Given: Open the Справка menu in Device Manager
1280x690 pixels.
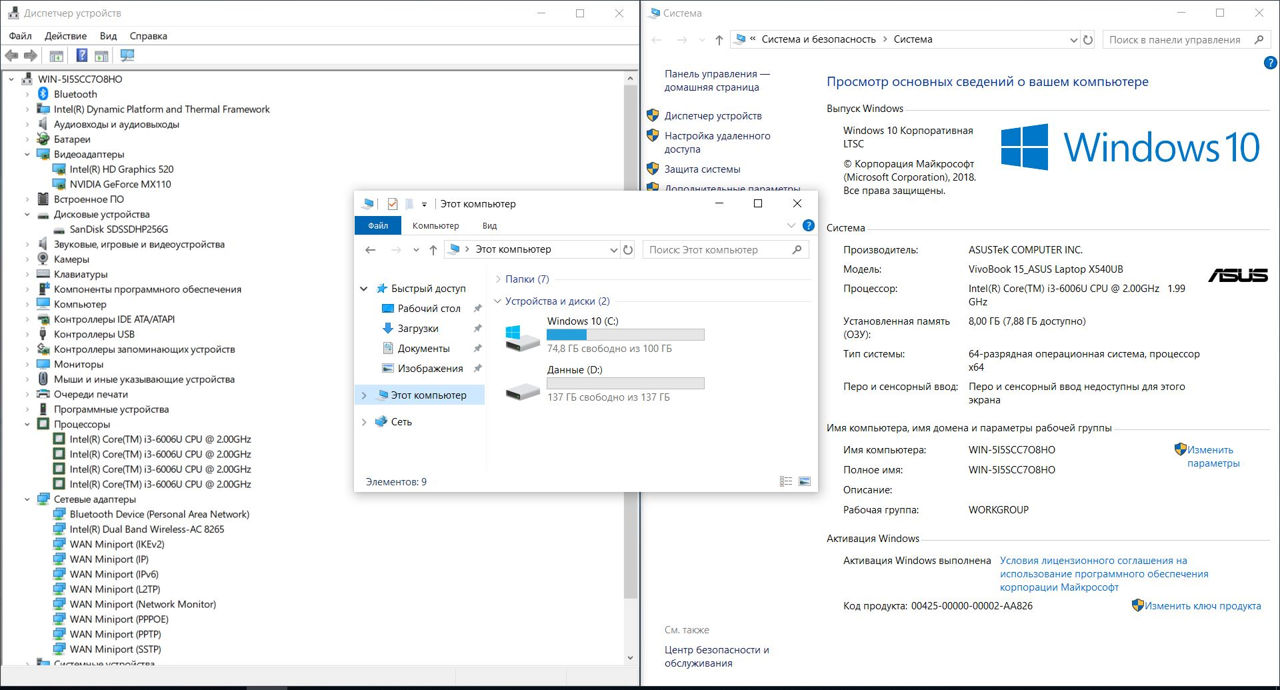Looking at the screenshot, I should pyautogui.click(x=148, y=36).
